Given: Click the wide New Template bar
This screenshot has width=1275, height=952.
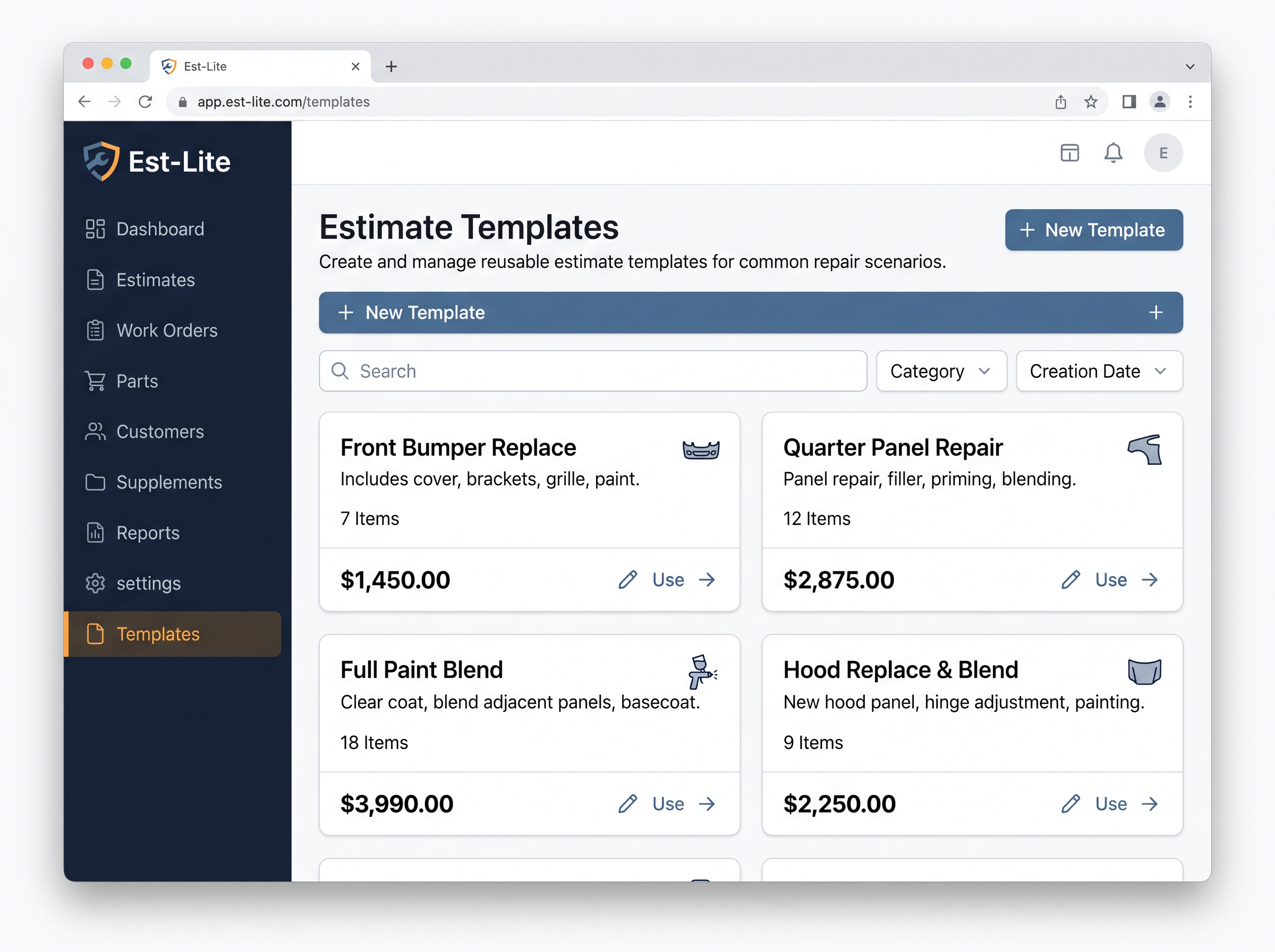Looking at the screenshot, I should point(751,312).
